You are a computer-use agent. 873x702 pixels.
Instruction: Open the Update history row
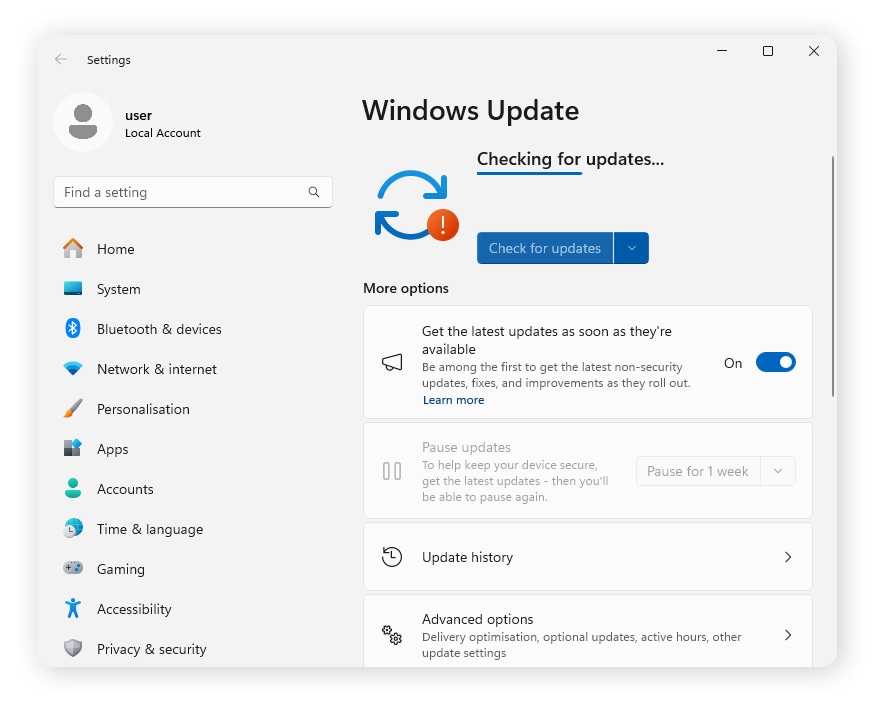click(x=587, y=557)
